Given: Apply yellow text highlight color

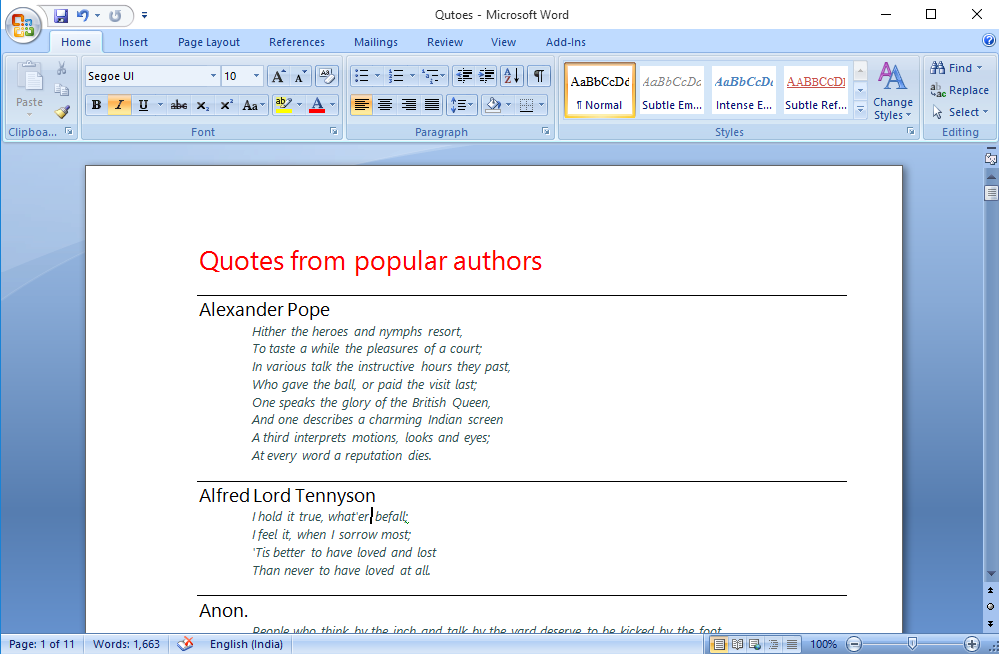Looking at the screenshot, I should pyautogui.click(x=284, y=105).
